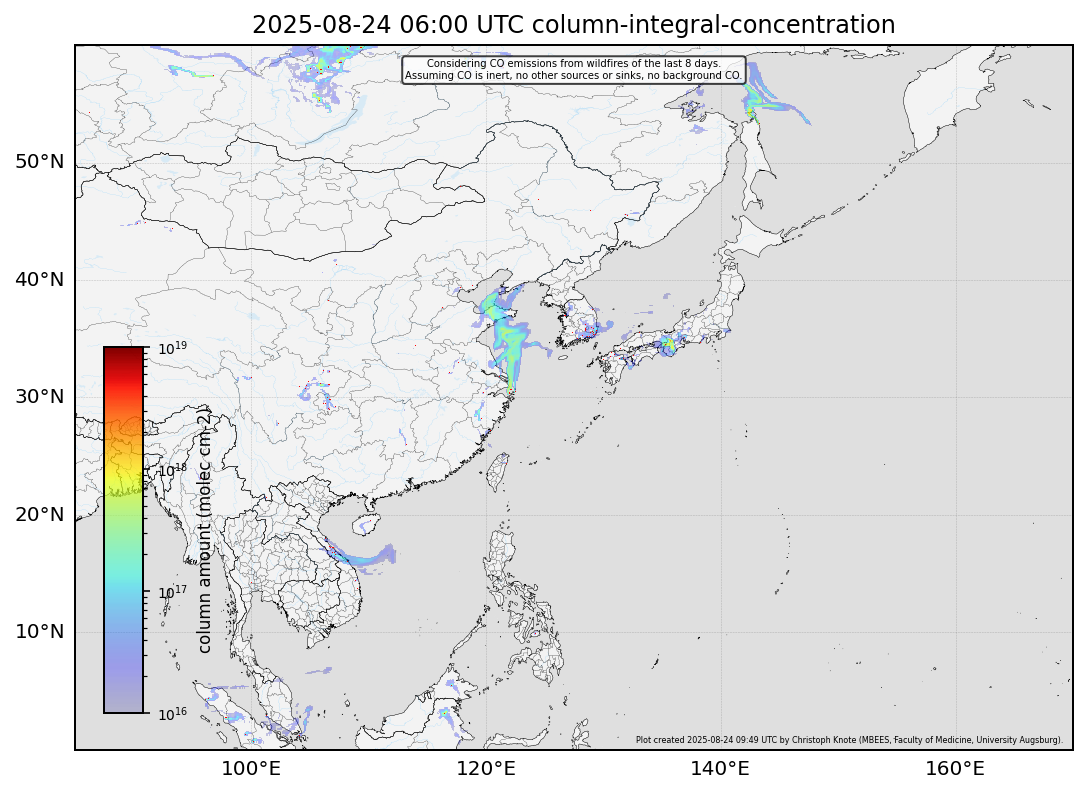Click the wildfire CO emissions disclaimer box
Viewport: 1087px width, 793px height.
pos(573,69)
